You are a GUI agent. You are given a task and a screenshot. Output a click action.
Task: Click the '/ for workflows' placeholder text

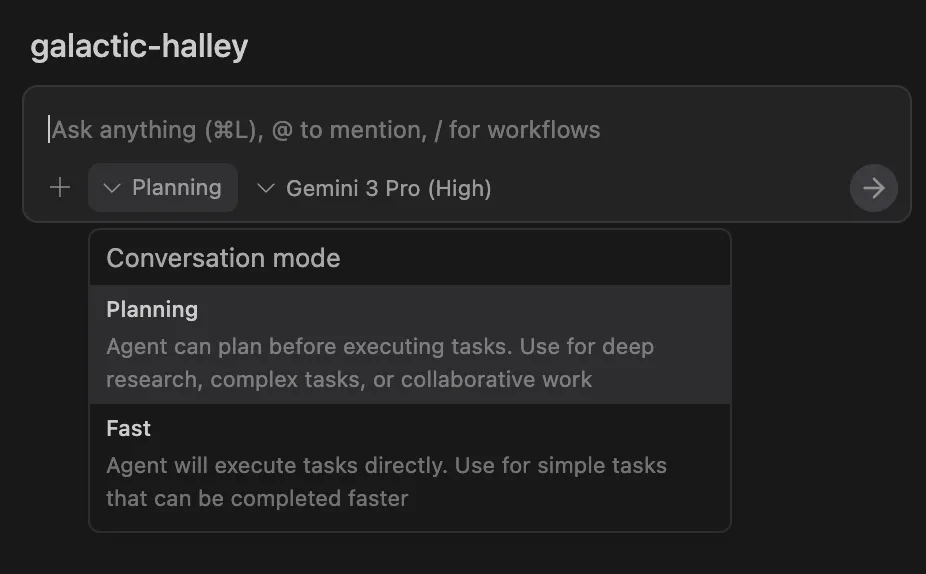pos(524,130)
